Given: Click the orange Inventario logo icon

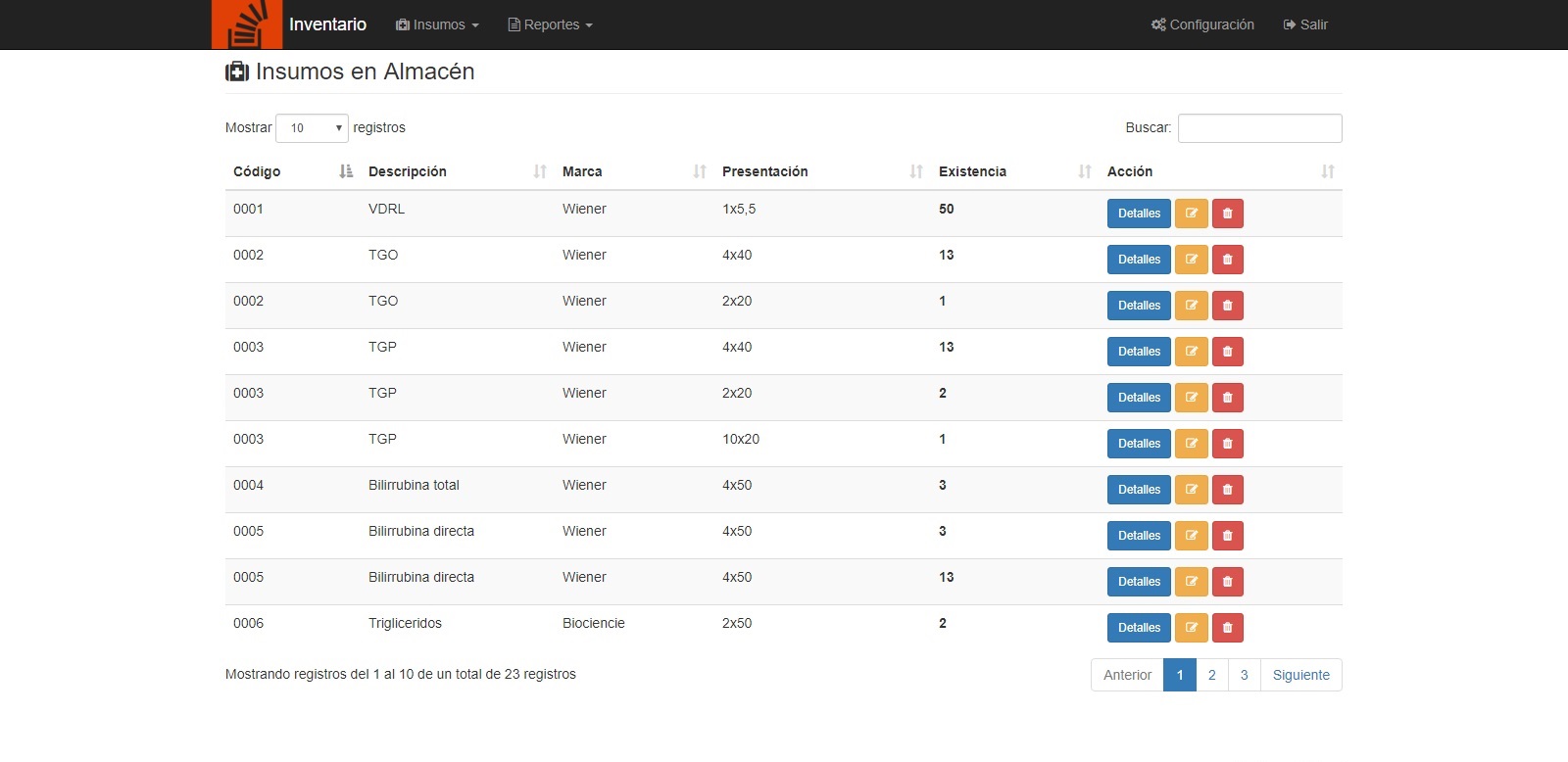Looking at the screenshot, I should 247,24.
